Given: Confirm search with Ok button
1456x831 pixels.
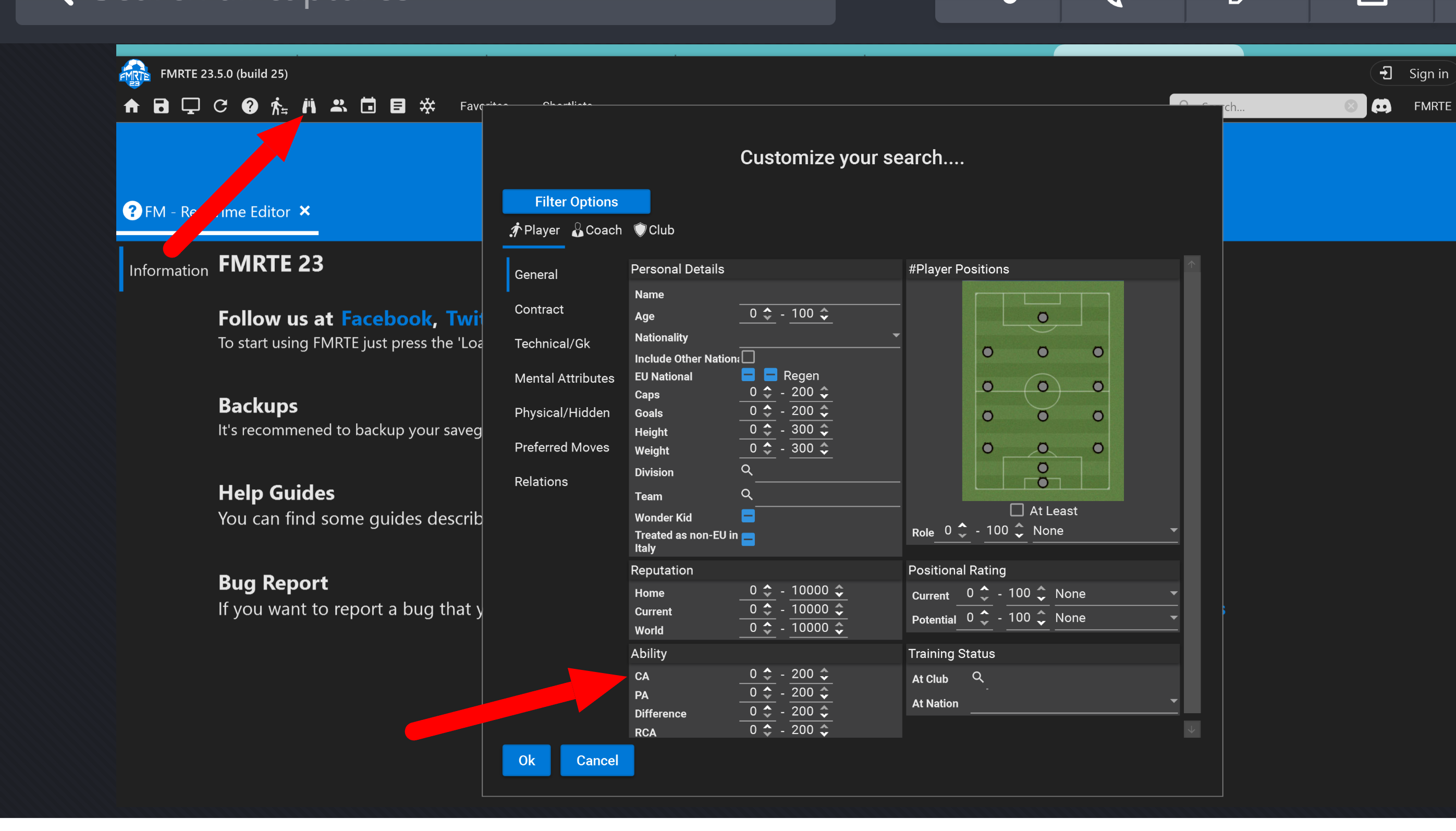Looking at the screenshot, I should 526,760.
